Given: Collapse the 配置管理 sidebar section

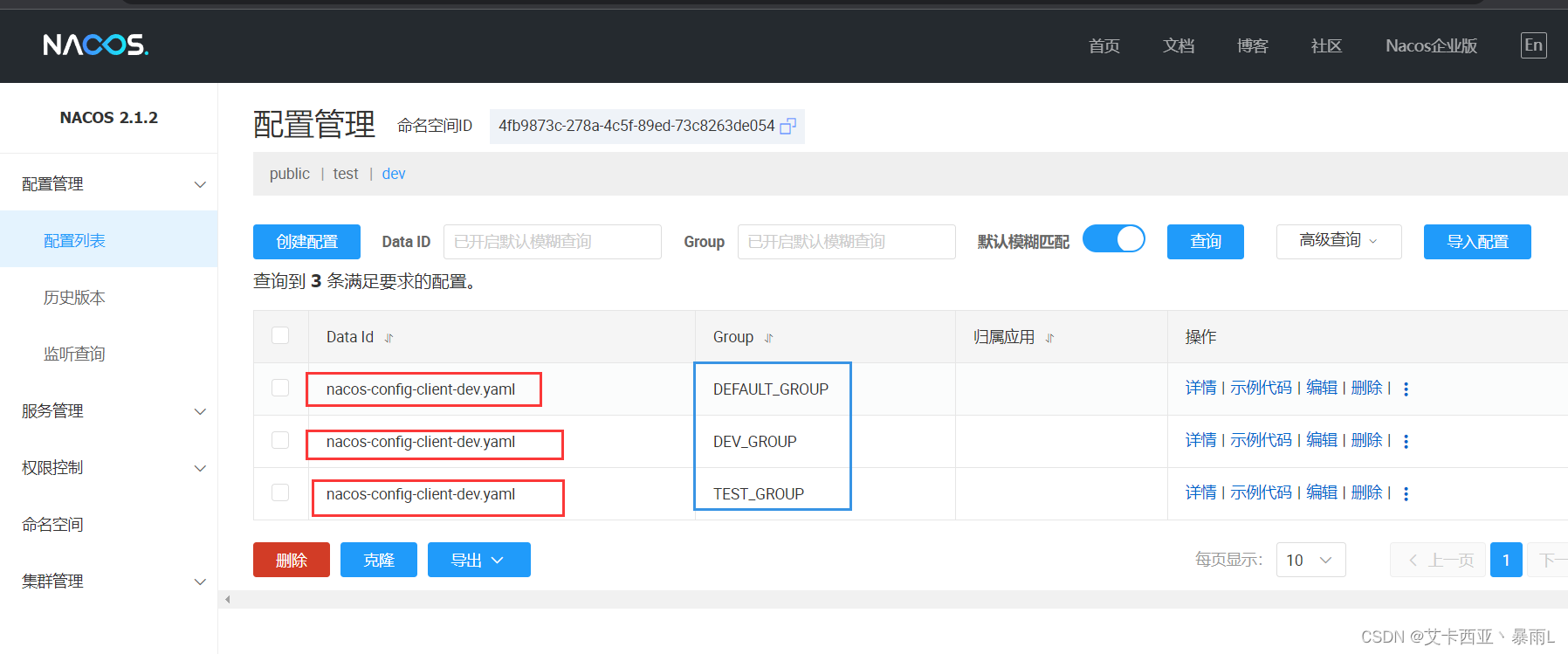Looking at the screenshot, I should 109,184.
